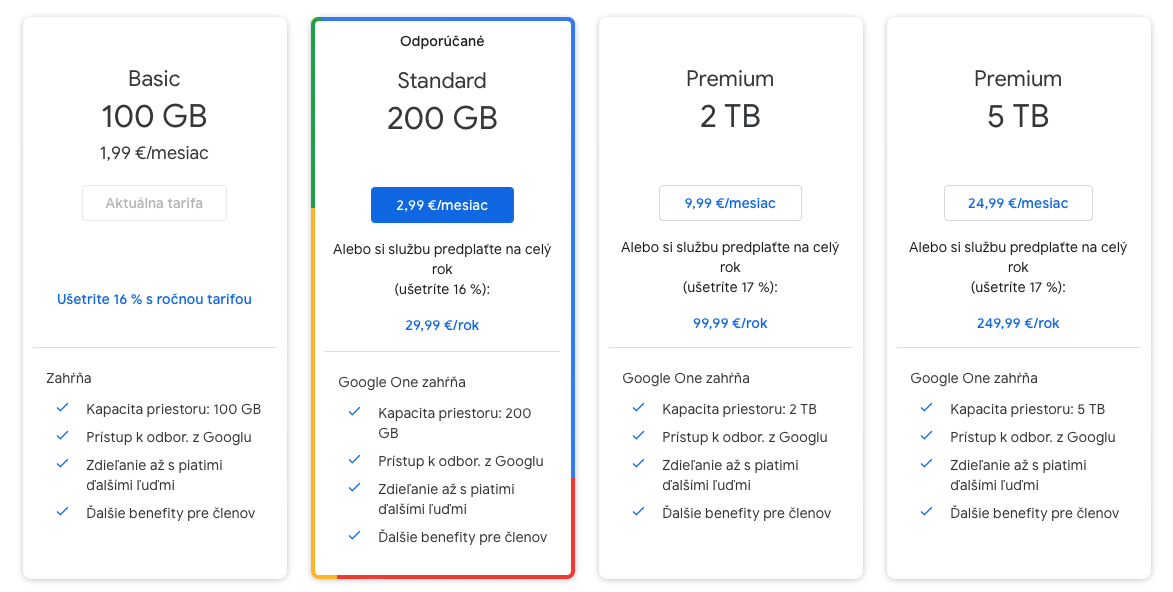This screenshot has width=1173, height=592.
Task: Click the Odporúčané label on Standard card
Action: click(442, 41)
